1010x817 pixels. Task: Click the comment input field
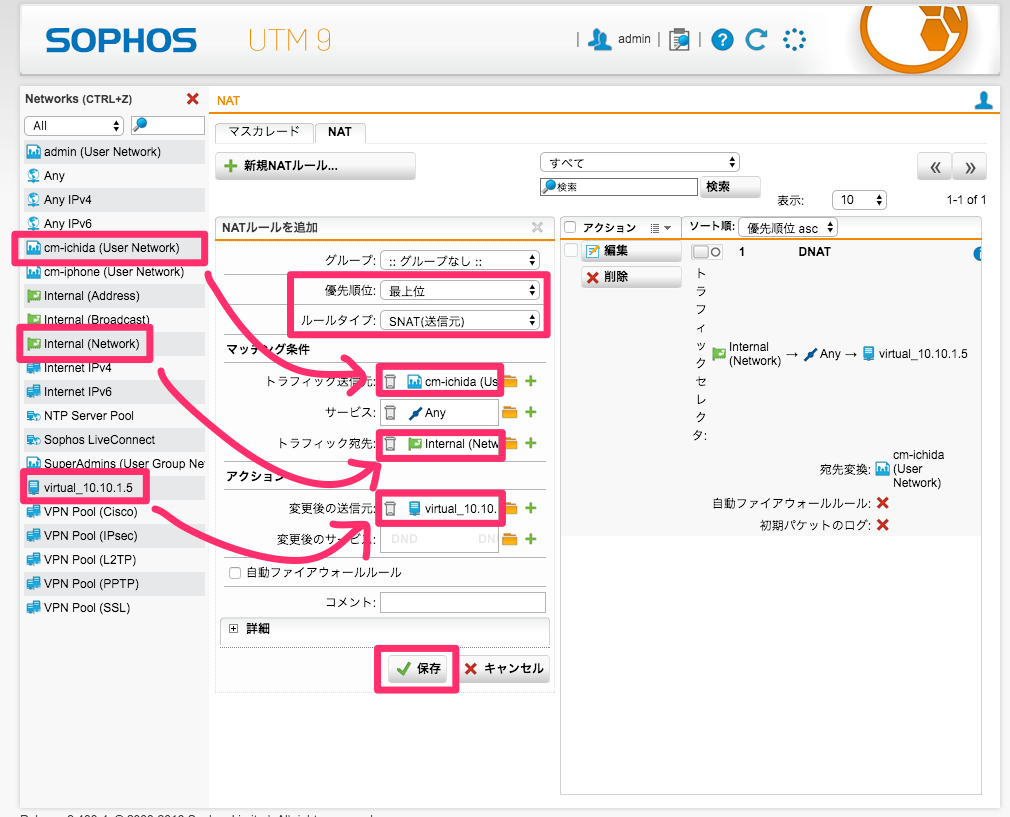[x=462, y=602]
